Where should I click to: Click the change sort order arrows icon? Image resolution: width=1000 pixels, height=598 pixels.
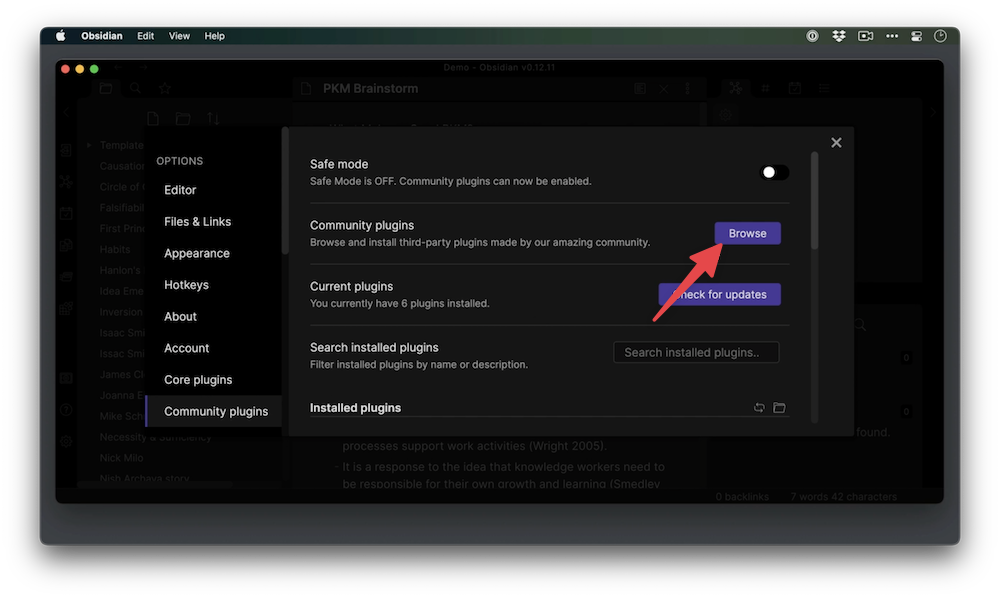(x=213, y=119)
